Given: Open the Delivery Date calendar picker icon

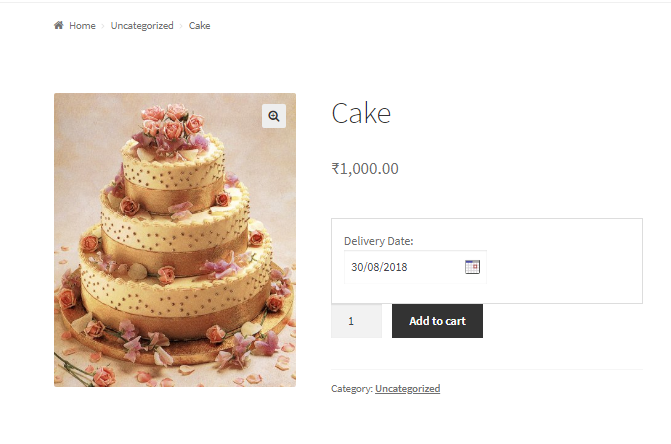Looking at the screenshot, I should (473, 267).
